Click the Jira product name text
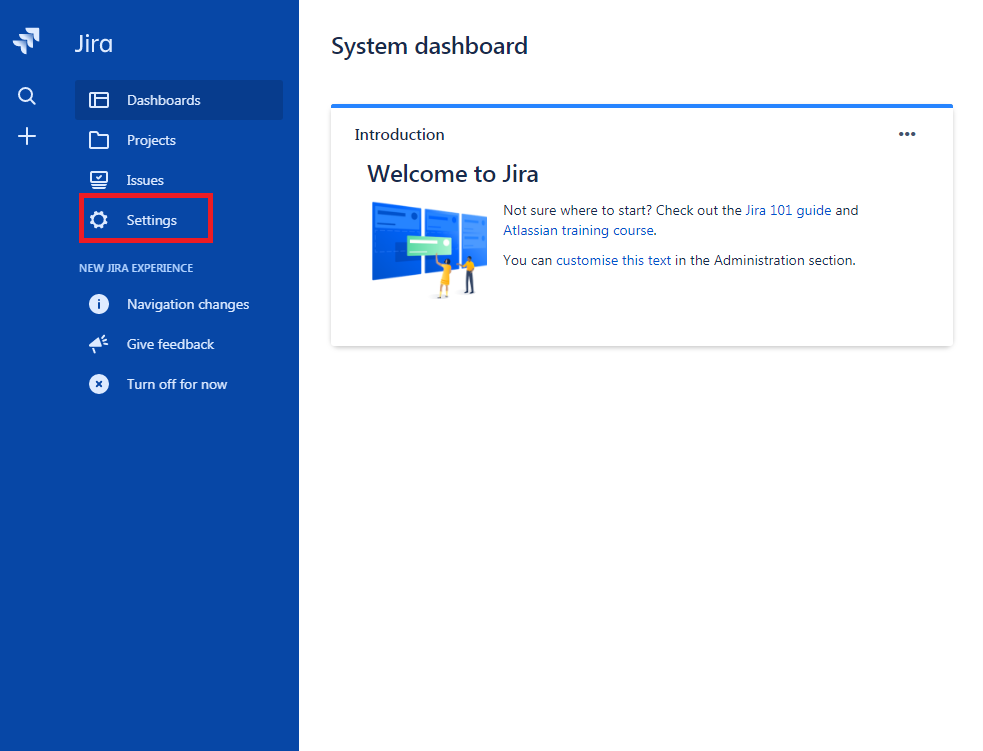 [x=94, y=44]
